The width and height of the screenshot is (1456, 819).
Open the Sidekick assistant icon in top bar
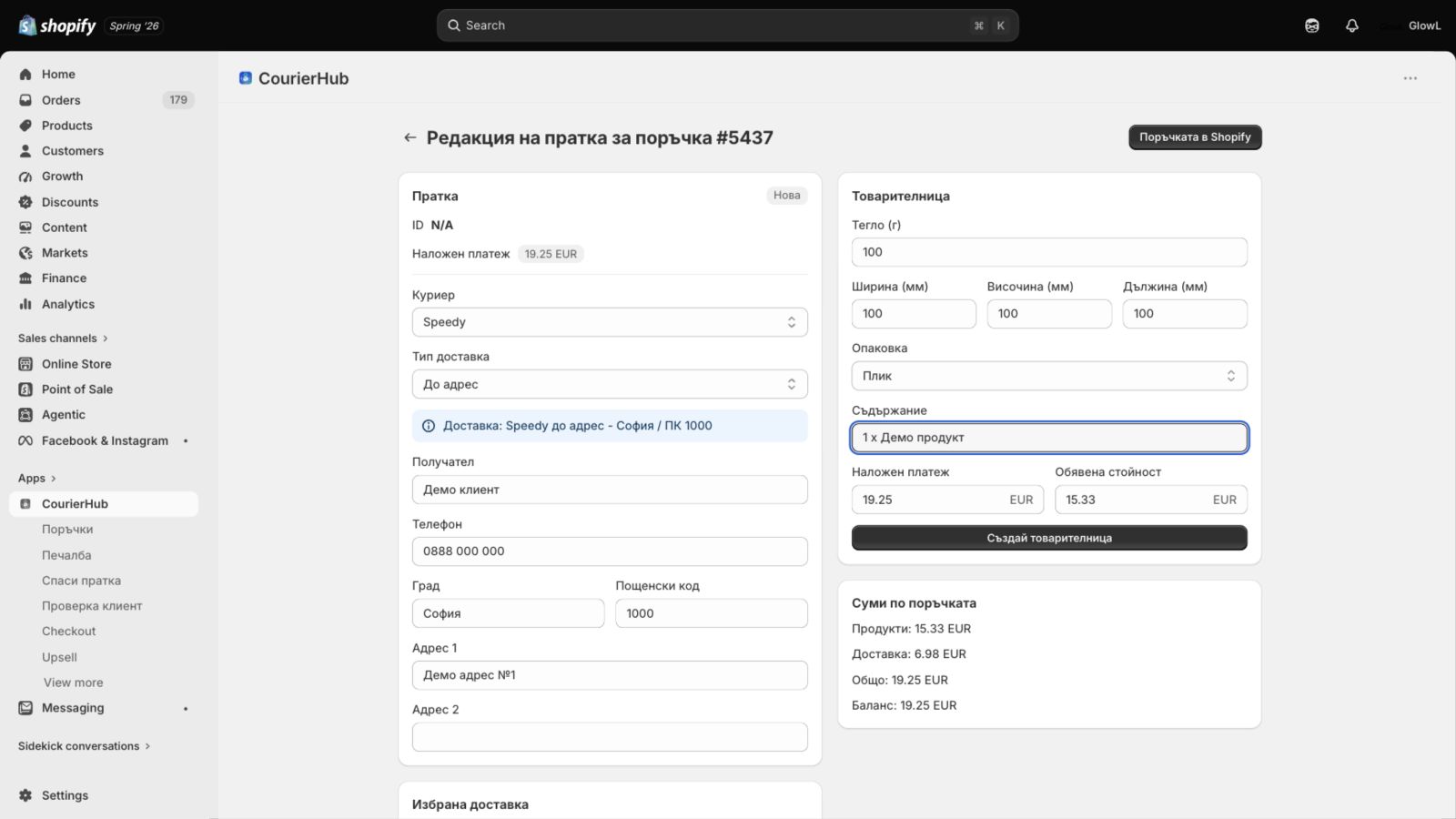1311,25
